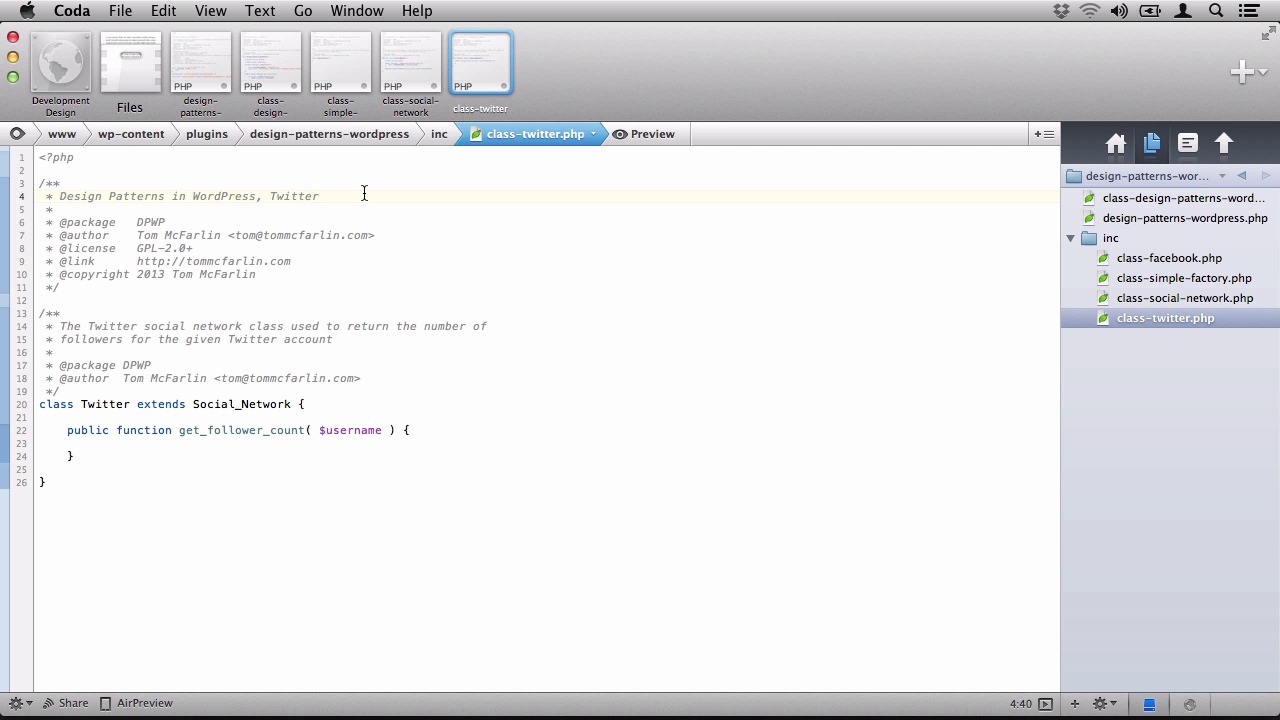The image size is (1280, 720).
Task: Navigate forward in the file browser
Action: click(1265, 176)
